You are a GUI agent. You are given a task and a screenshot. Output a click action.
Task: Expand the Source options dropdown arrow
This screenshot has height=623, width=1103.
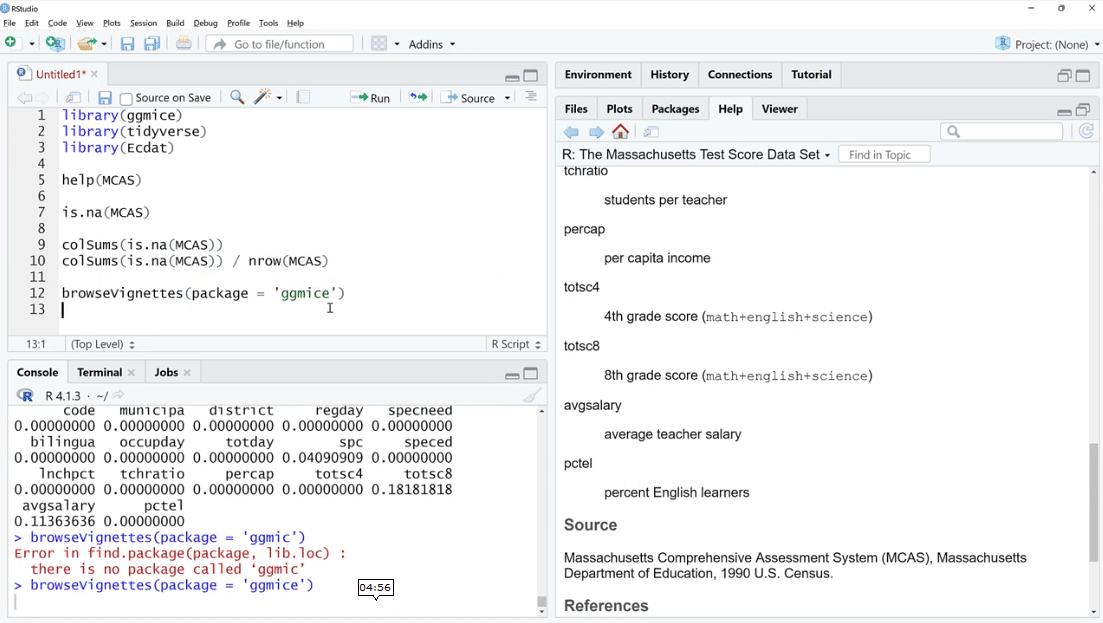coord(507,98)
